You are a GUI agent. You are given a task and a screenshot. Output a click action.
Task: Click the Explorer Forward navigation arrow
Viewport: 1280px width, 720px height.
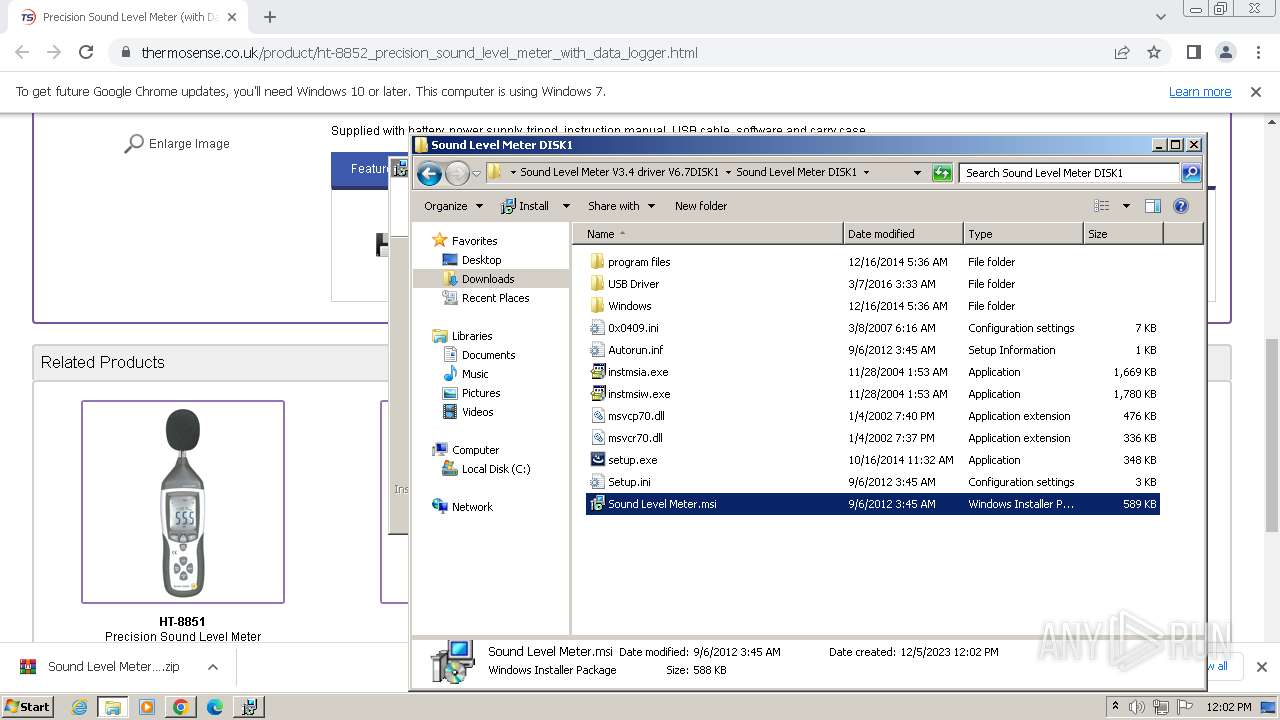(457, 173)
